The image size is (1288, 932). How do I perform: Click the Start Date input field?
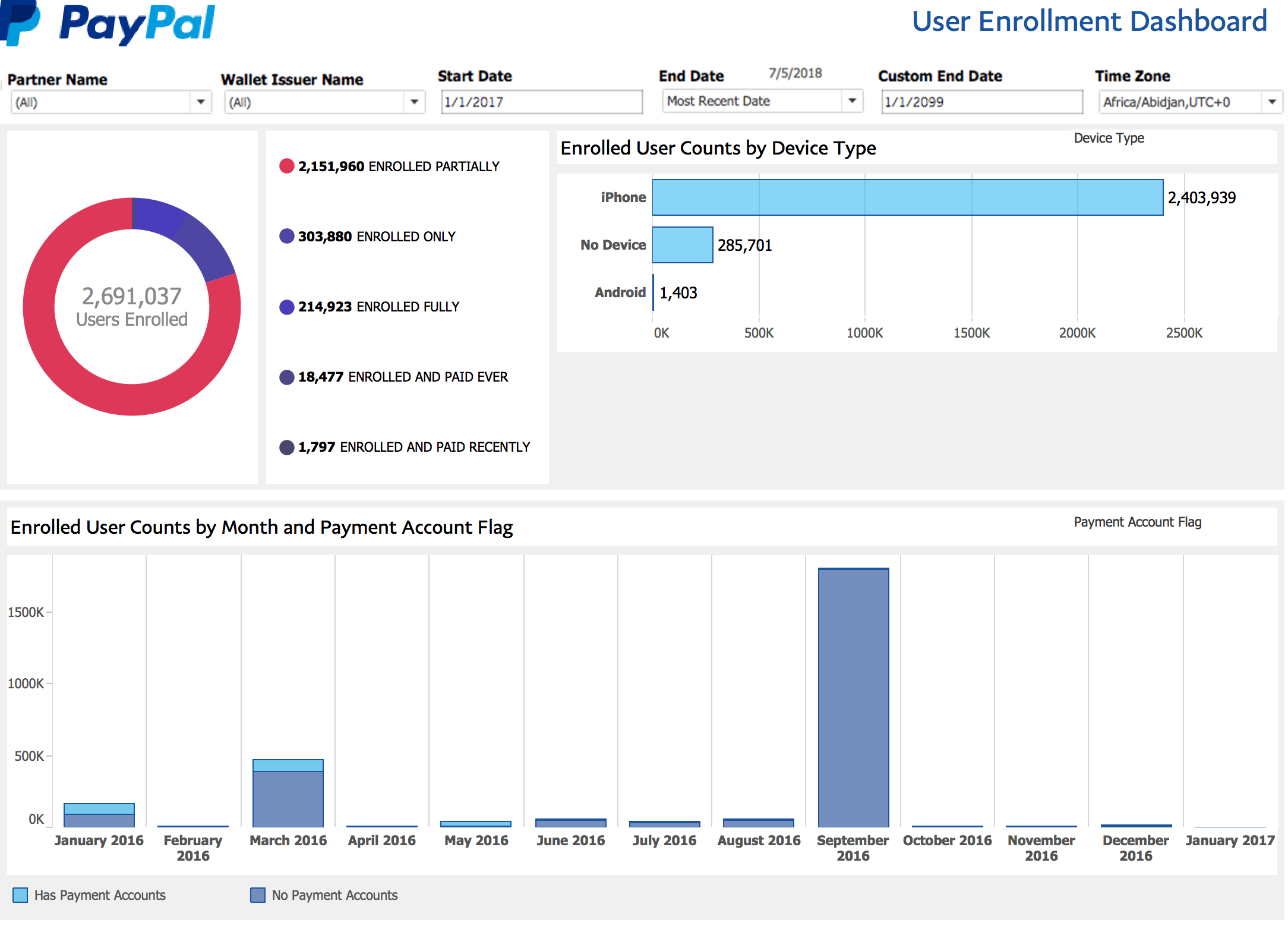coord(541,102)
